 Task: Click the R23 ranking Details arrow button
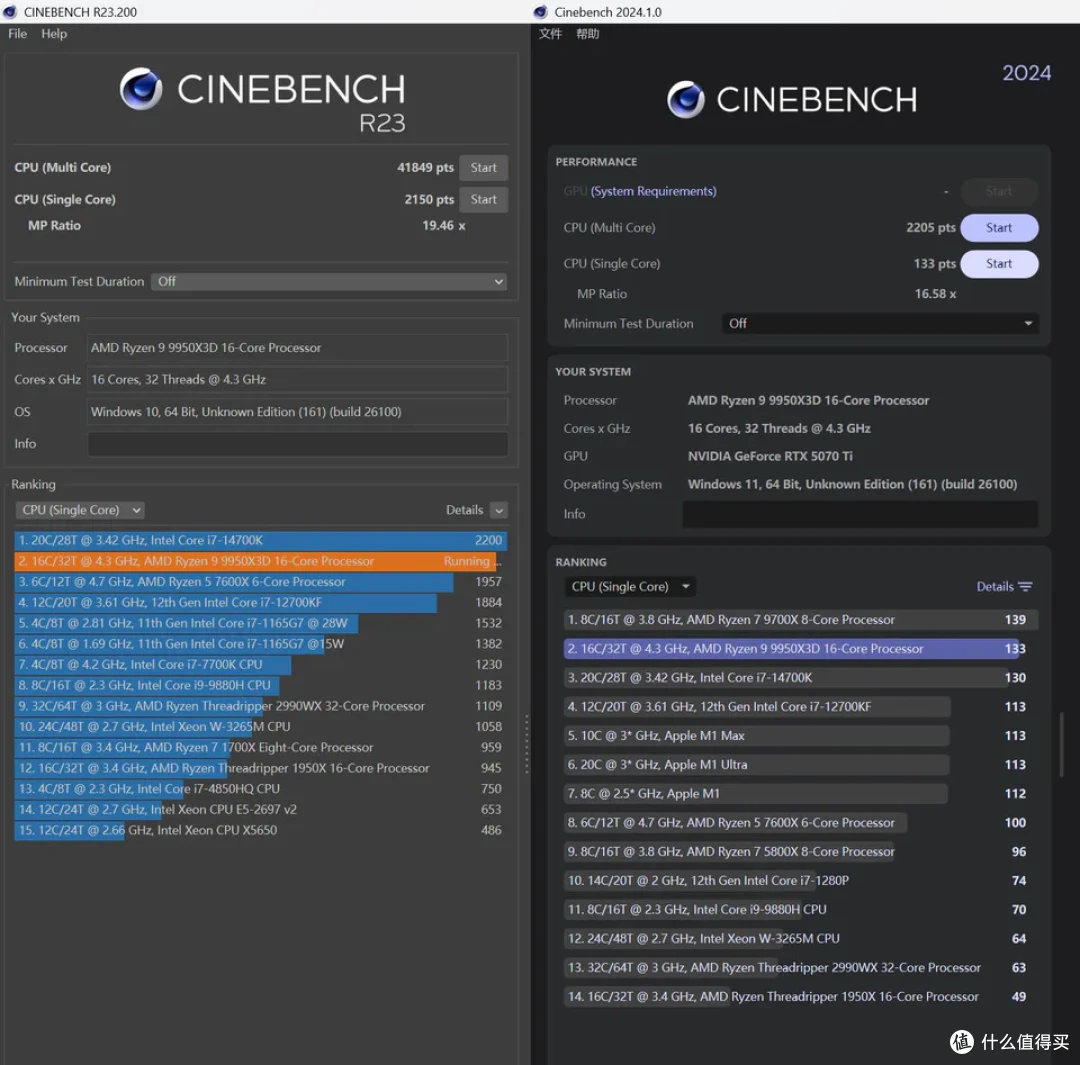pyautogui.click(x=499, y=510)
